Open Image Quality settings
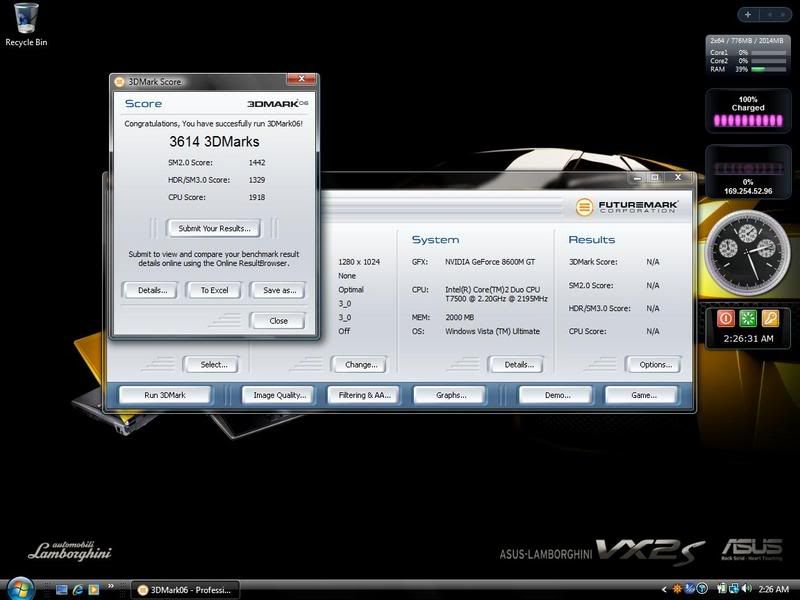This screenshot has height=600, width=800. [x=279, y=395]
